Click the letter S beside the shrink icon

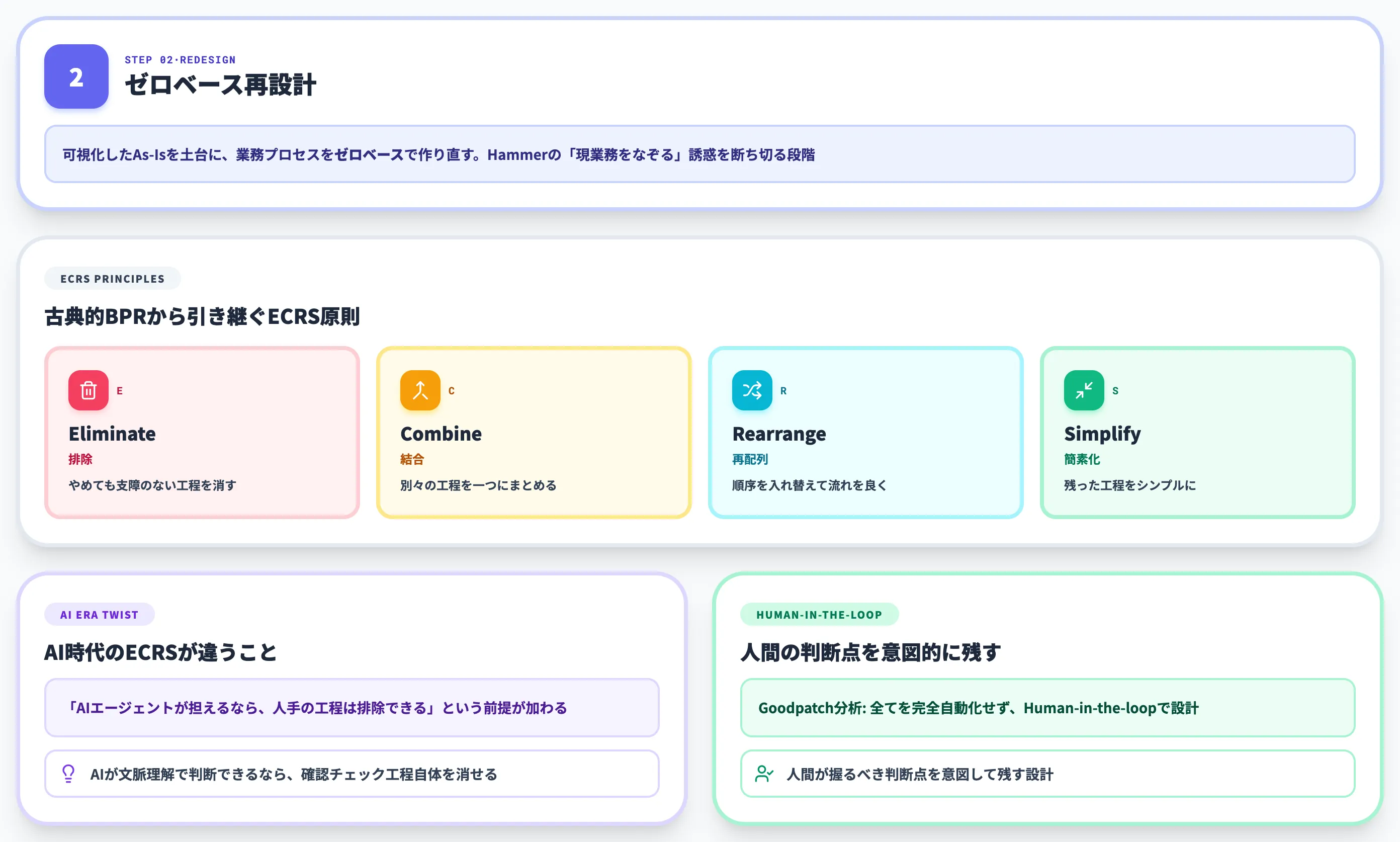(x=1115, y=390)
